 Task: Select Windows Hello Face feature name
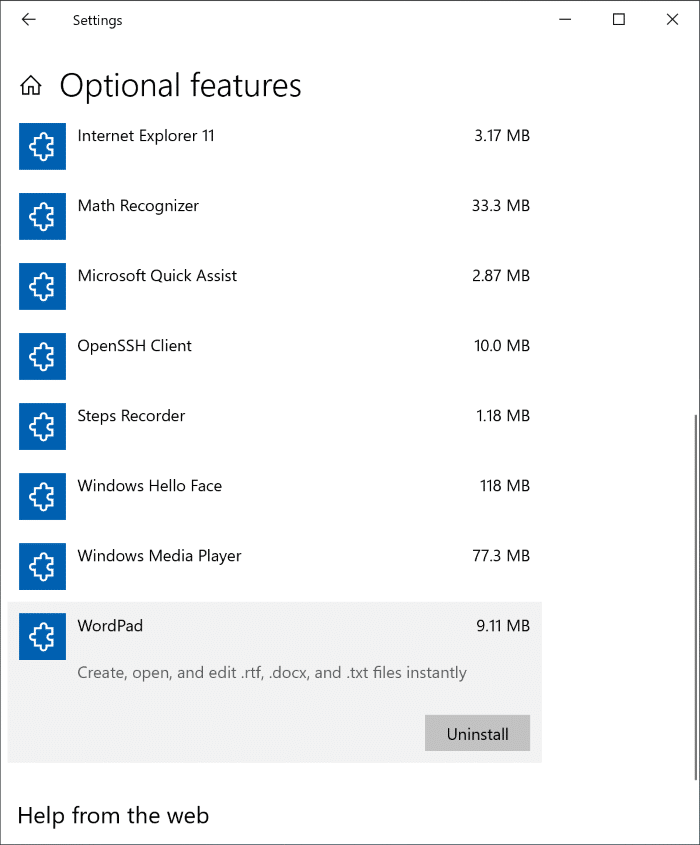(150, 486)
